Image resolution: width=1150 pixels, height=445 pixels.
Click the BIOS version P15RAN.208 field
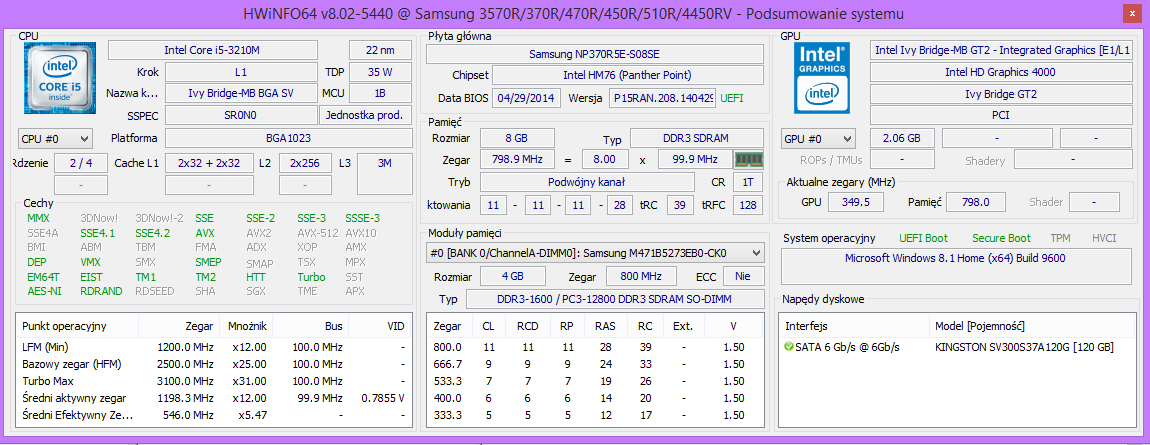coord(662,98)
